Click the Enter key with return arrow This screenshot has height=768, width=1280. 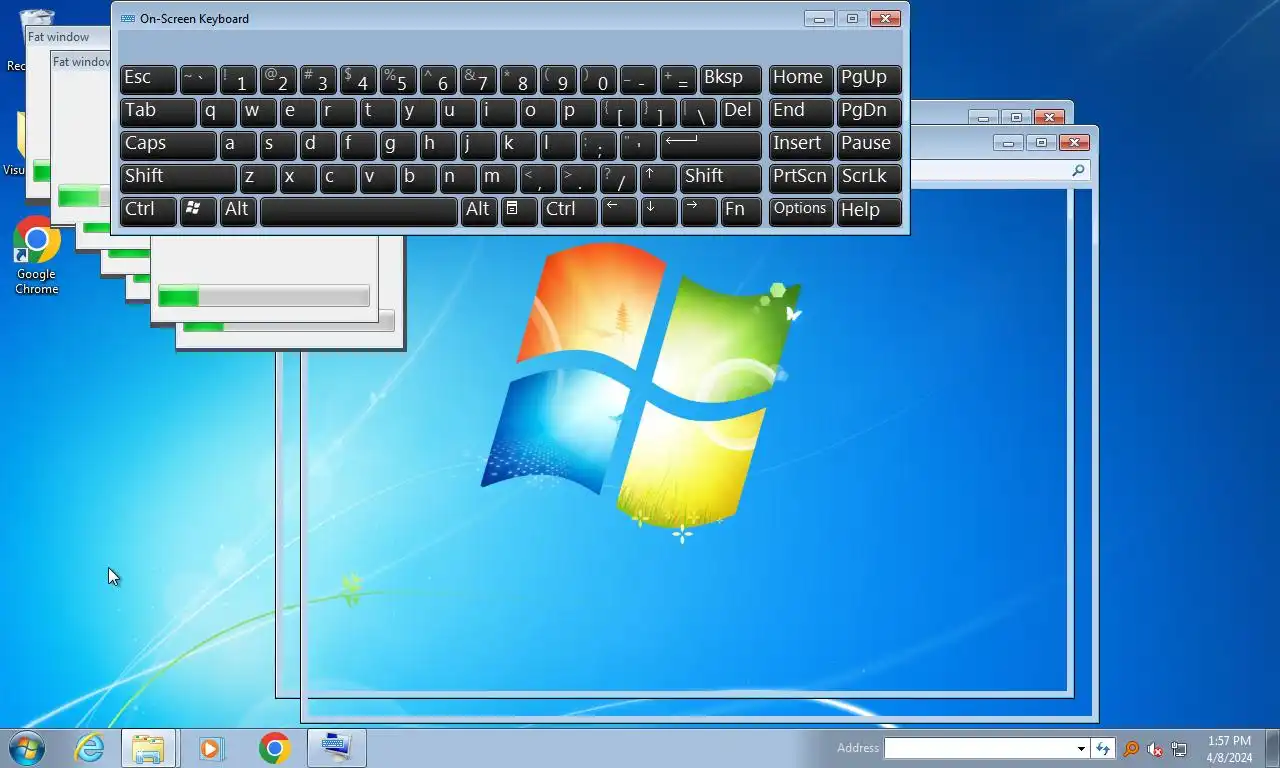click(711, 144)
